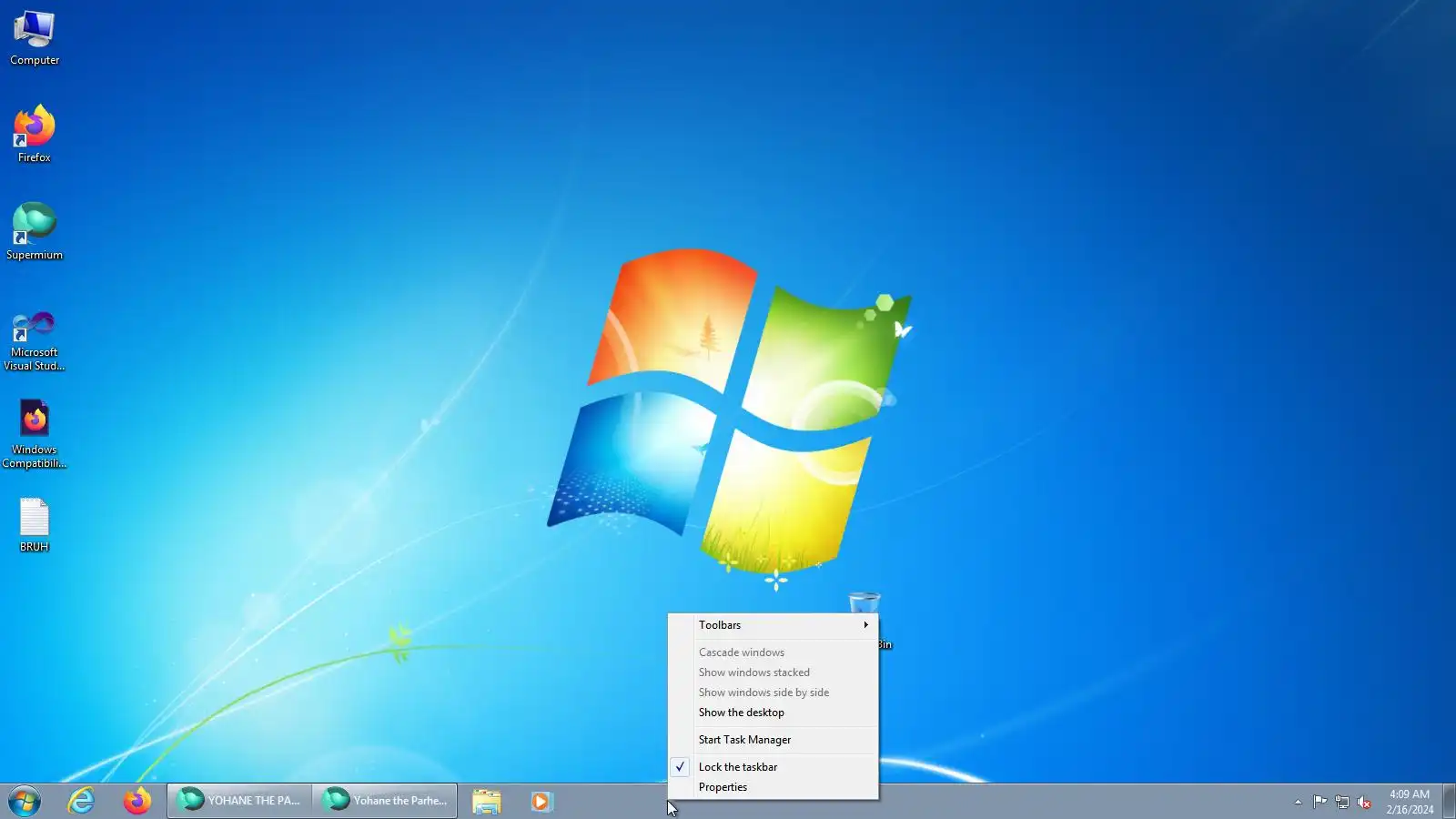1456x819 pixels.
Task: Select the BRUH text file icon
Action: [x=35, y=525]
